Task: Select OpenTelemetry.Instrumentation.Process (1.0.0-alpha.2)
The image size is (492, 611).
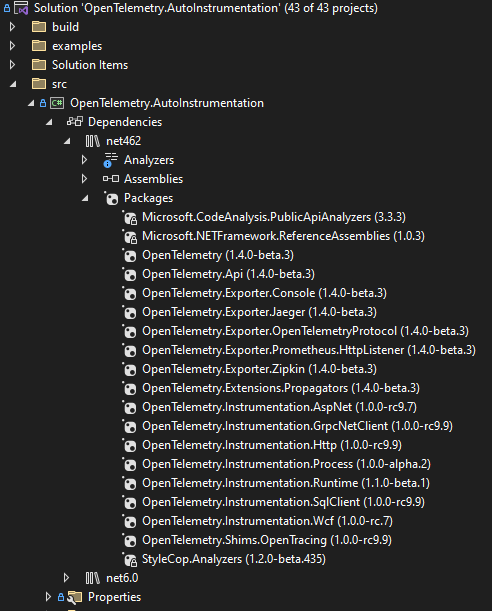Action: click(286, 464)
